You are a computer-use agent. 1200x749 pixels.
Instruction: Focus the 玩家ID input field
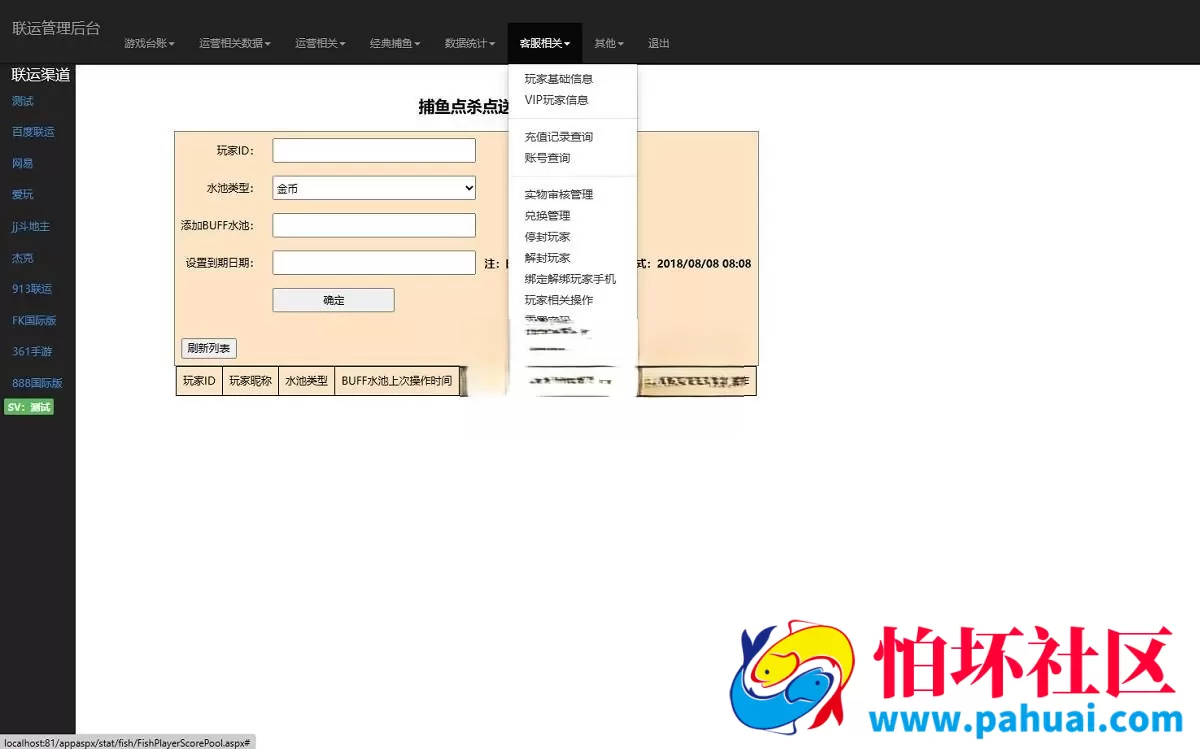pos(374,150)
